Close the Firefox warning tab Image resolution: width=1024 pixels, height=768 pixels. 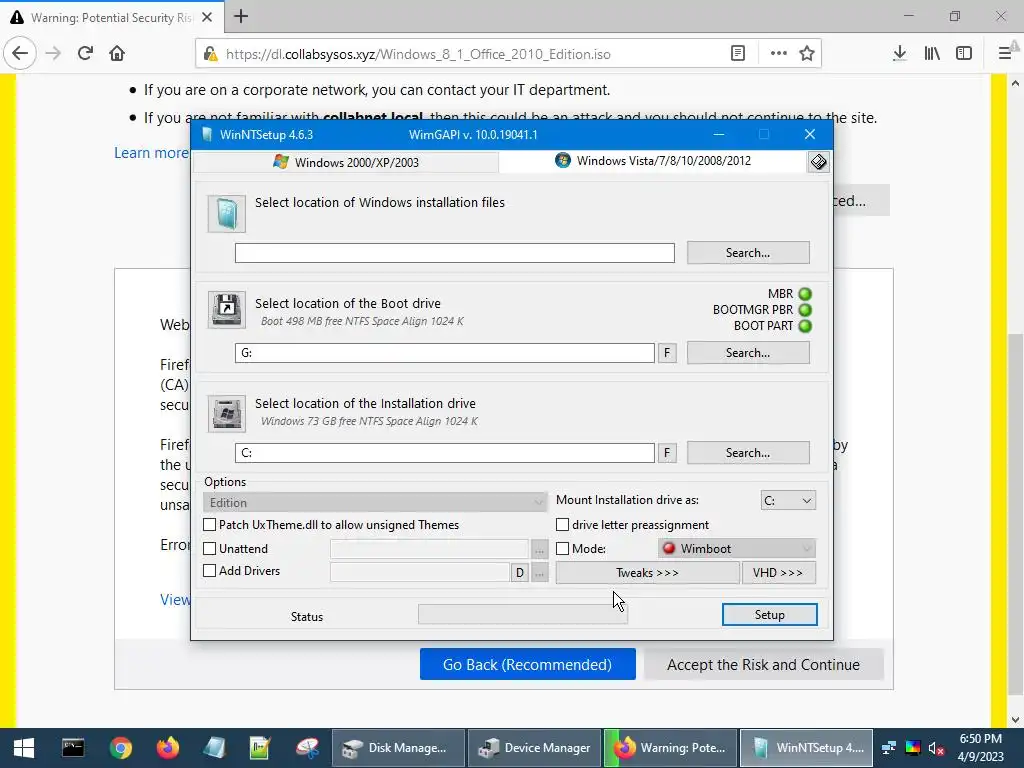point(207,17)
